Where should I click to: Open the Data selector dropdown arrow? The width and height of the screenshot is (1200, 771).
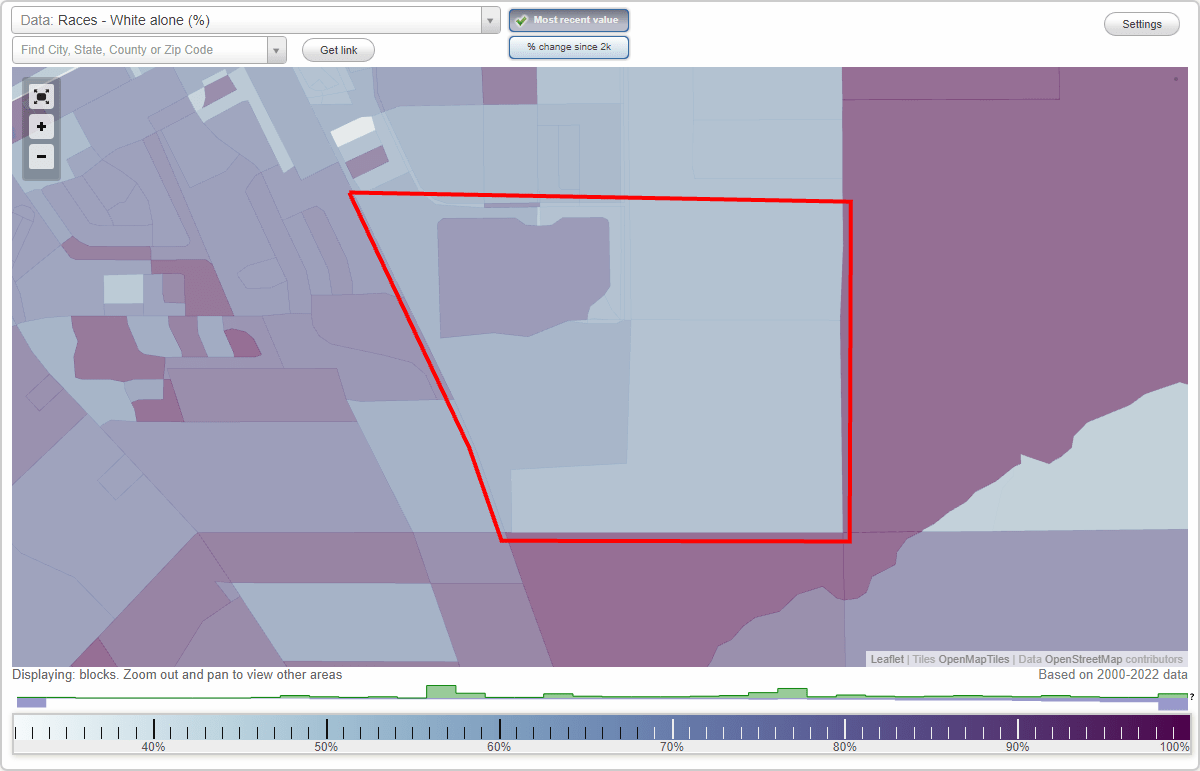pyautogui.click(x=490, y=20)
